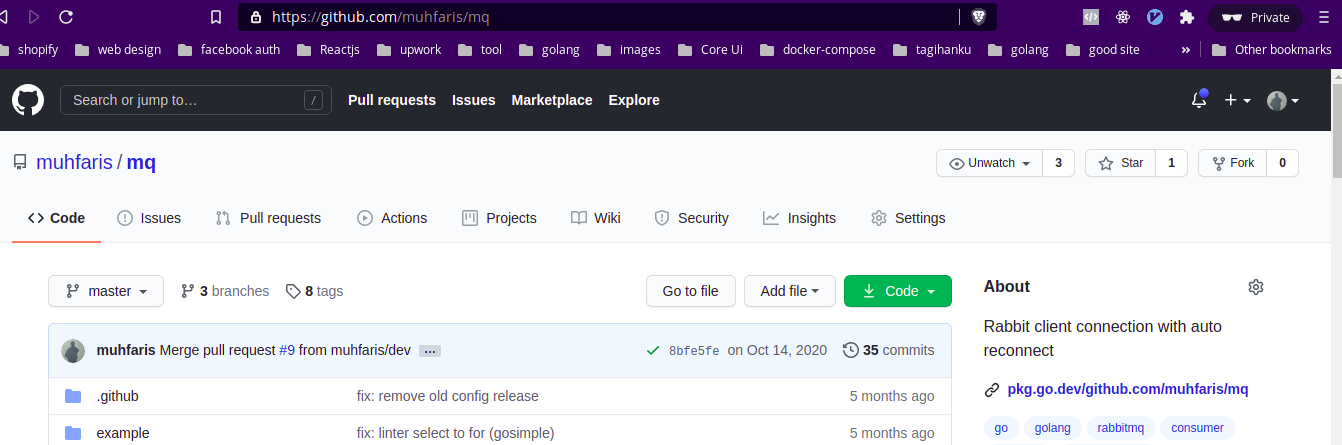Open the pkg.go.dev/github.com/muhfaris/mq link

click(x=1128, y=389)
